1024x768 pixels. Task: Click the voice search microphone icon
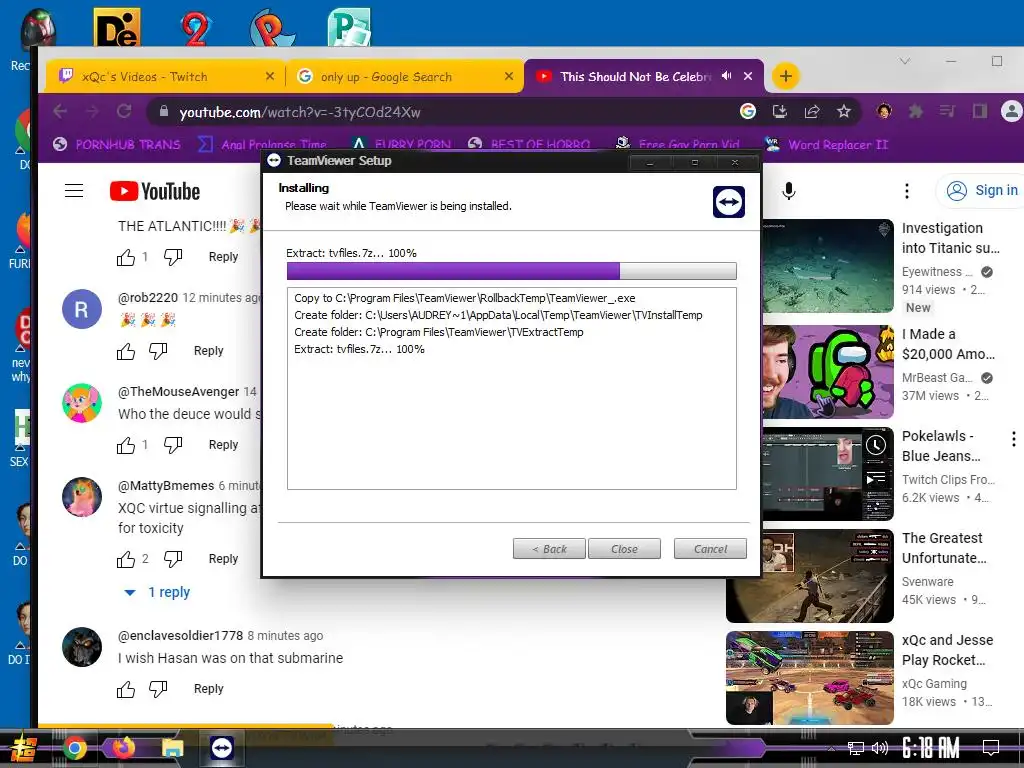click(789, 191)
